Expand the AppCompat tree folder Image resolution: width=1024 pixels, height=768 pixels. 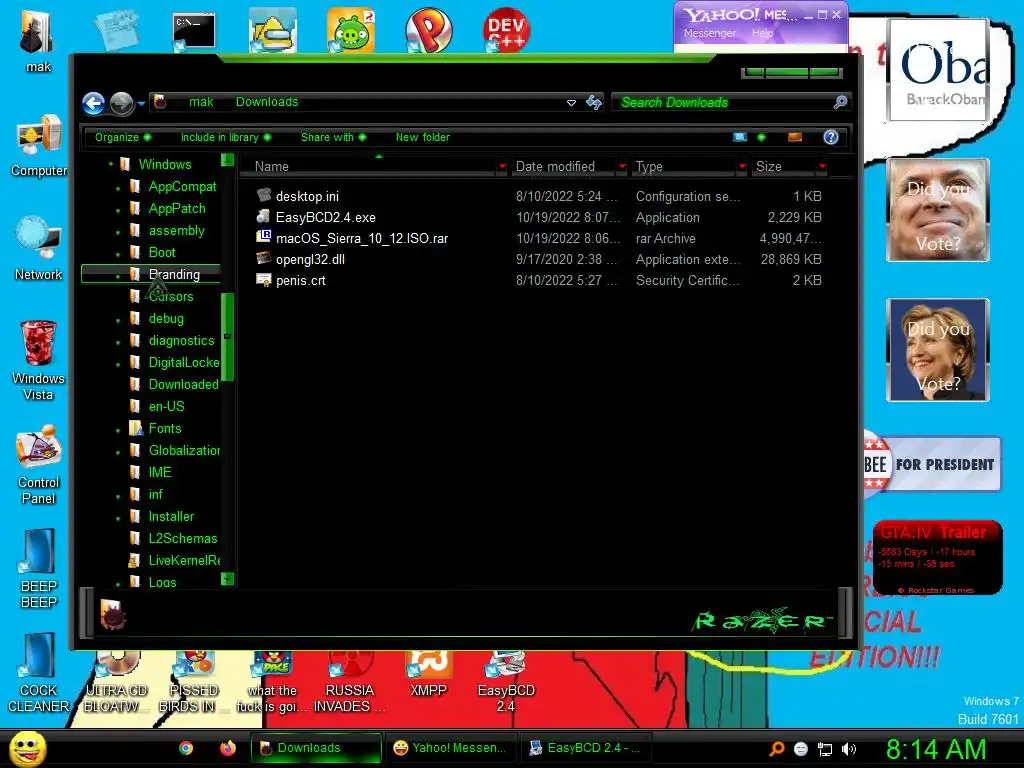[118, 187]
